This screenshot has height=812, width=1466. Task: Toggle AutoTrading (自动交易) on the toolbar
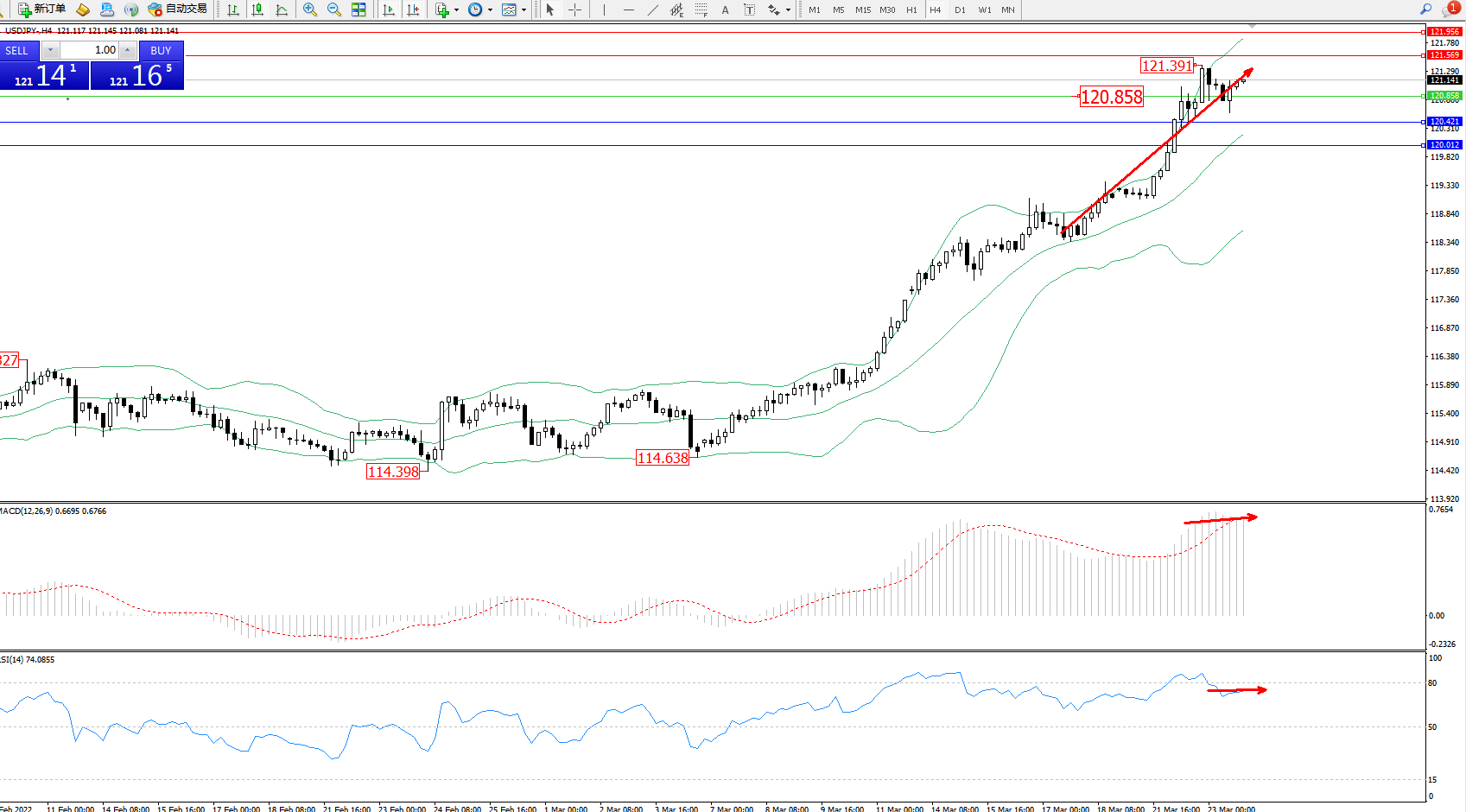tap(178, 10)
